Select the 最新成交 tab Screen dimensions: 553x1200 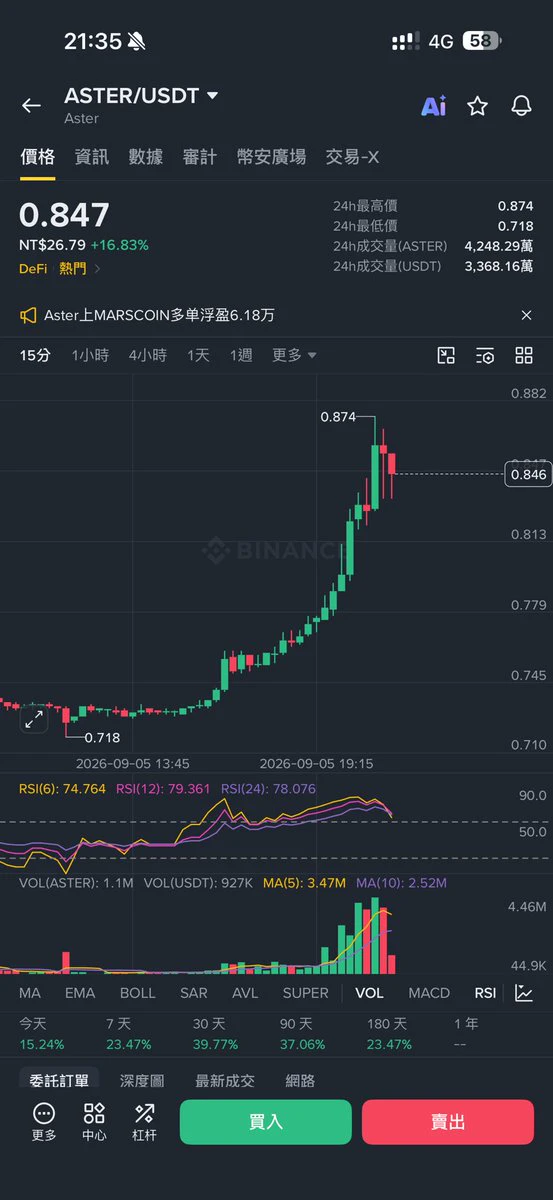point(225,1080)
